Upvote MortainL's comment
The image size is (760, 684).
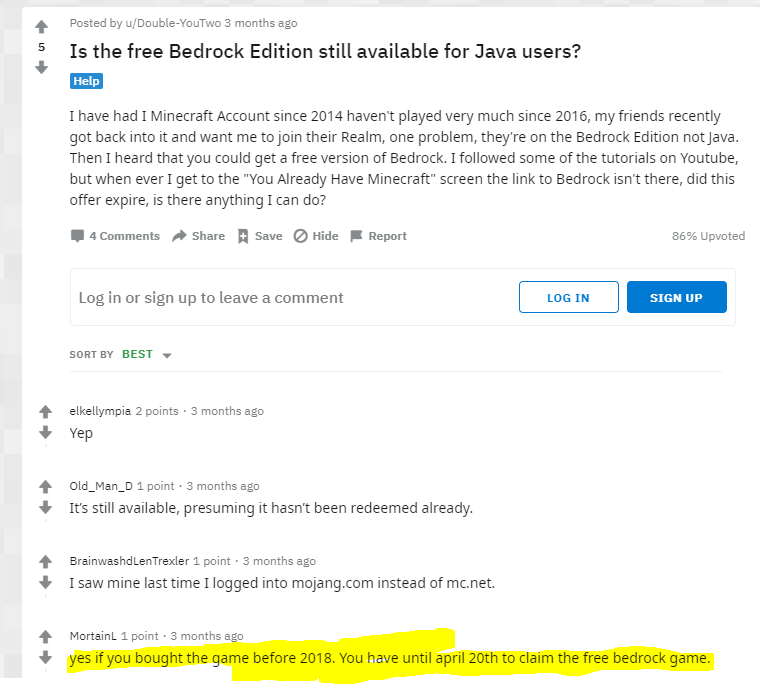(x=46, y=636)
